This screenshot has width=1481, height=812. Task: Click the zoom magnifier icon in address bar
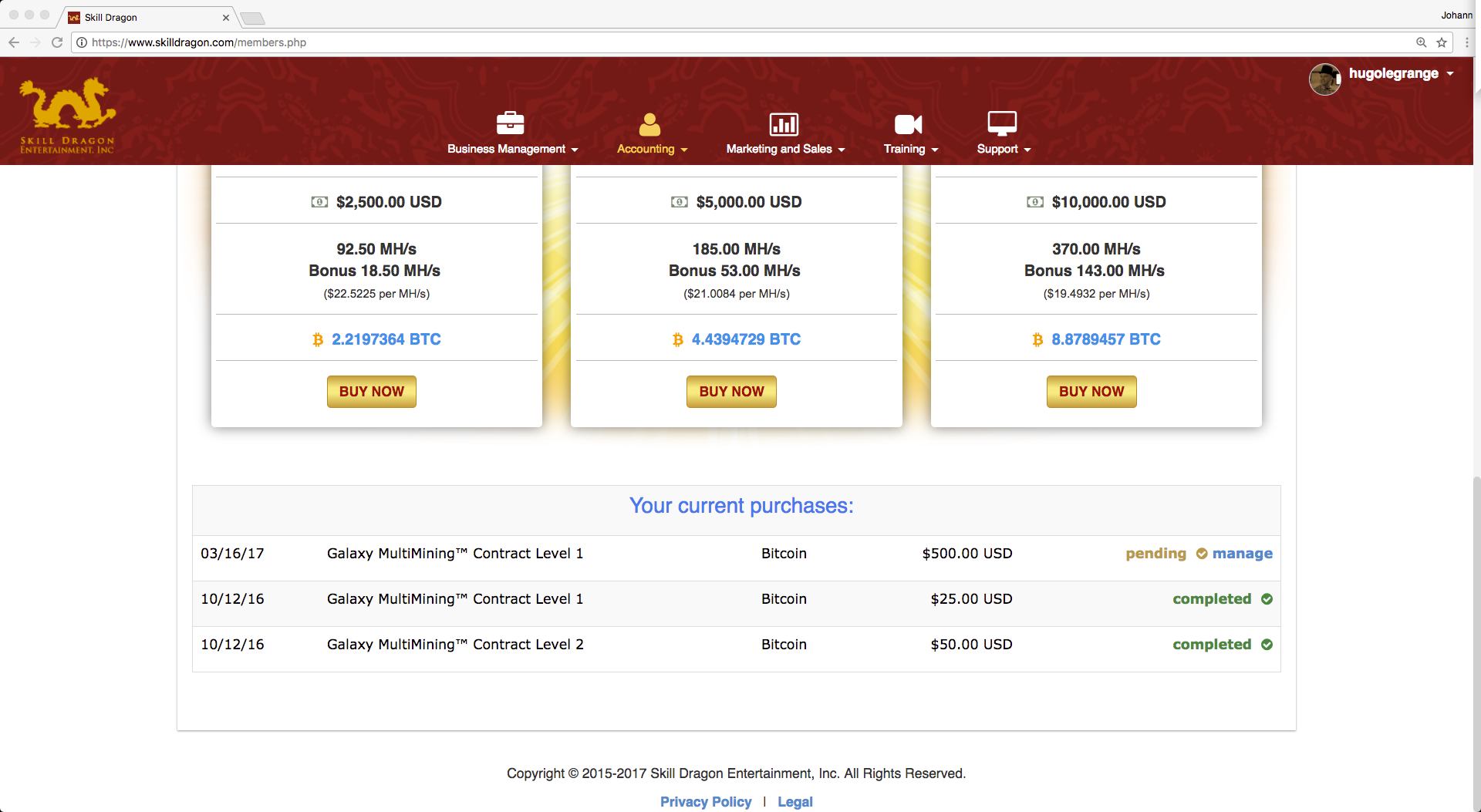[1421, 42]
